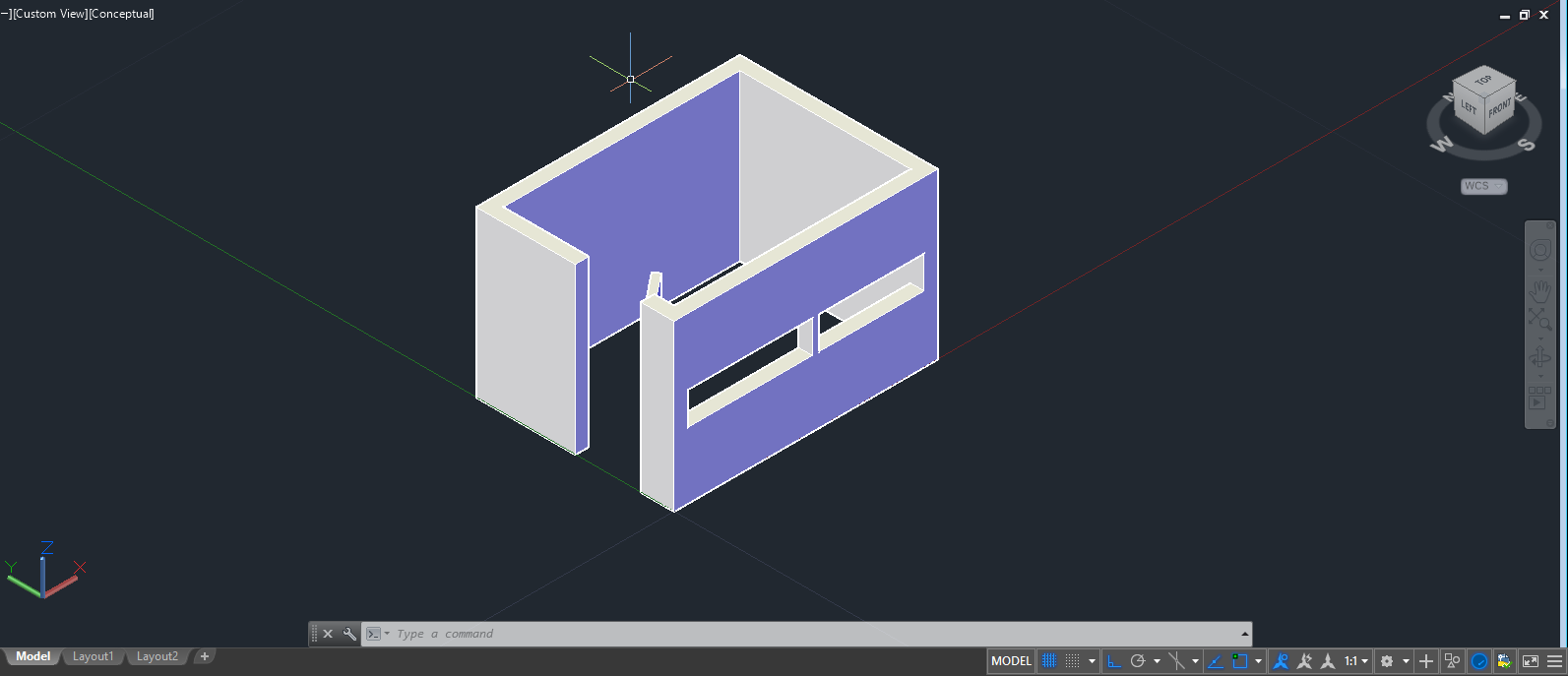Click the Customization hamburger icon in status bar
Screen dimensions: 1568x676
pos(1555,661)
